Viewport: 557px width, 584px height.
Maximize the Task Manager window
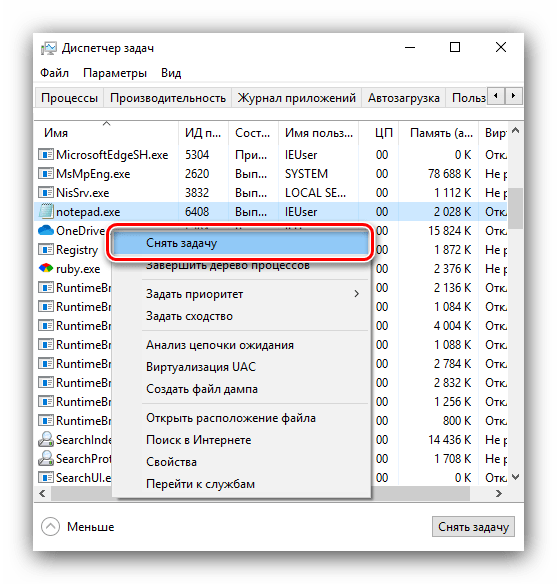455,47
